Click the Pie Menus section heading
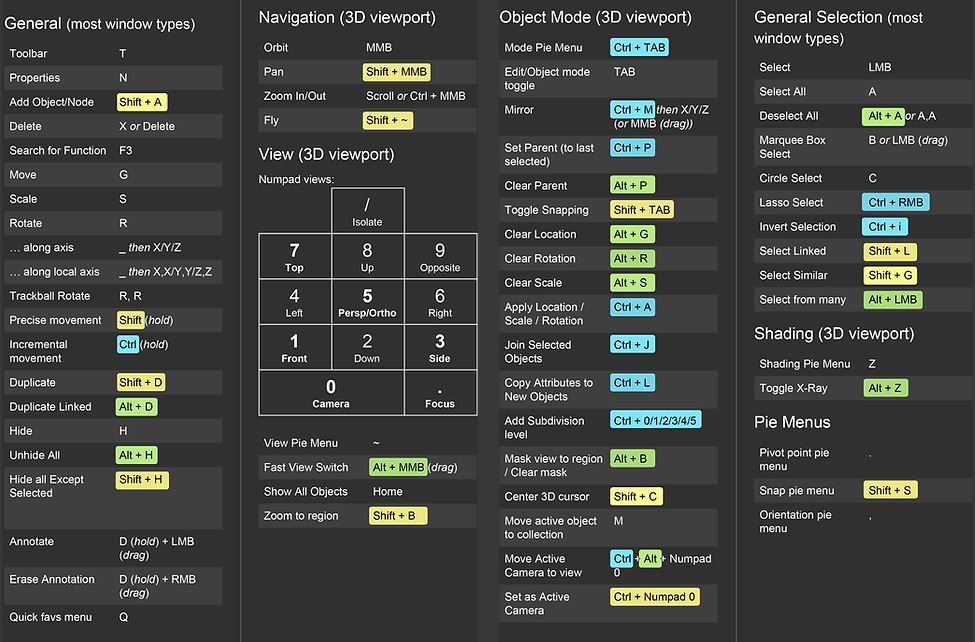 point(792,422)
